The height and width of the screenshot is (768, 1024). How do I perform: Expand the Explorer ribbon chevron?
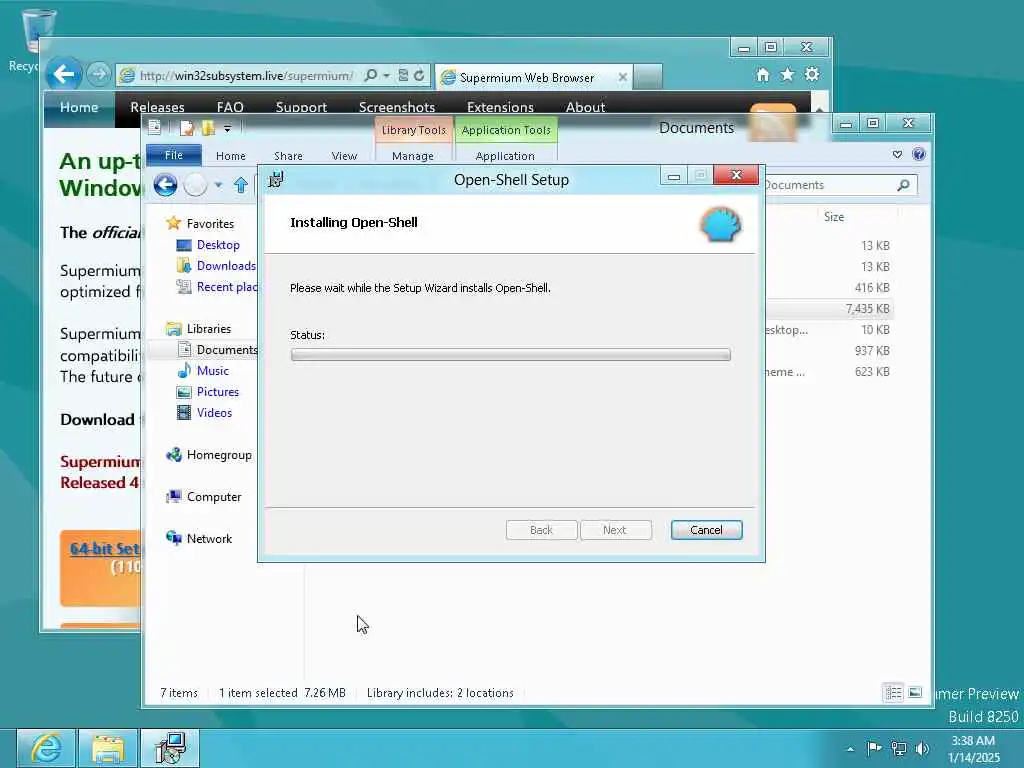click(x=897, y=154)
